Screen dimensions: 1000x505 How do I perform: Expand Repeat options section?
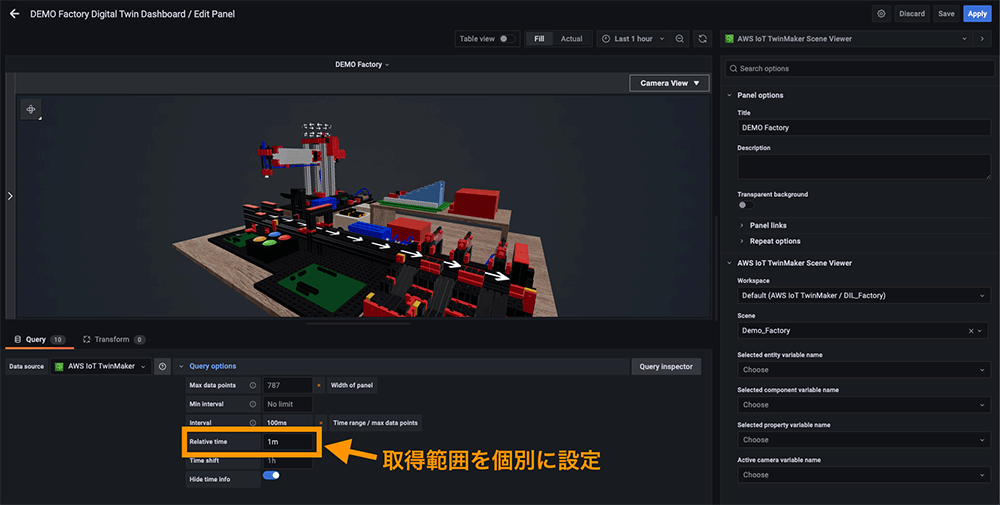pyautogui.click(x=775, y=241)
